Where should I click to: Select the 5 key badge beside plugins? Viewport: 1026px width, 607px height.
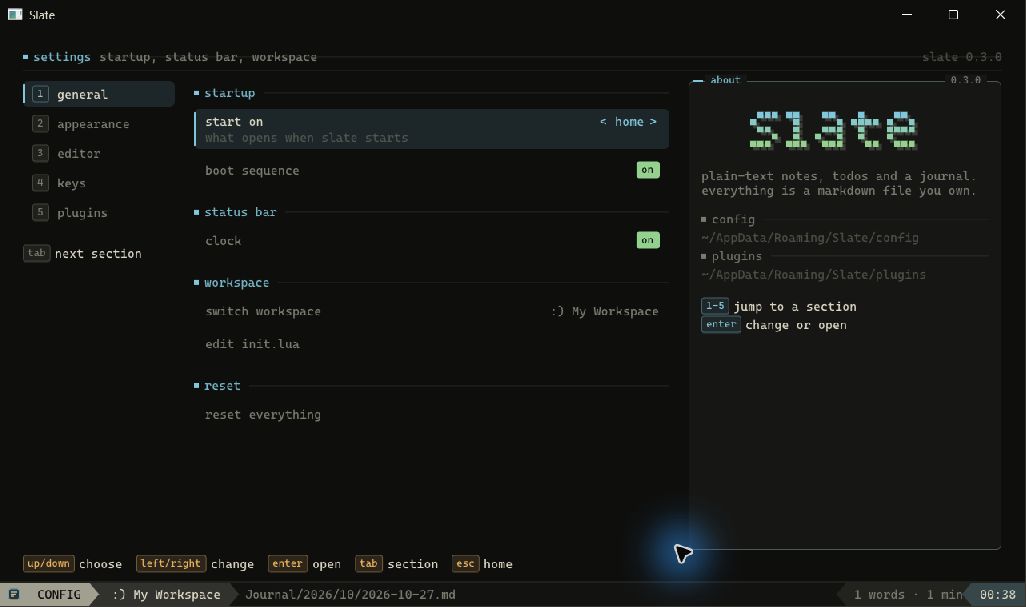pos(40,212)
